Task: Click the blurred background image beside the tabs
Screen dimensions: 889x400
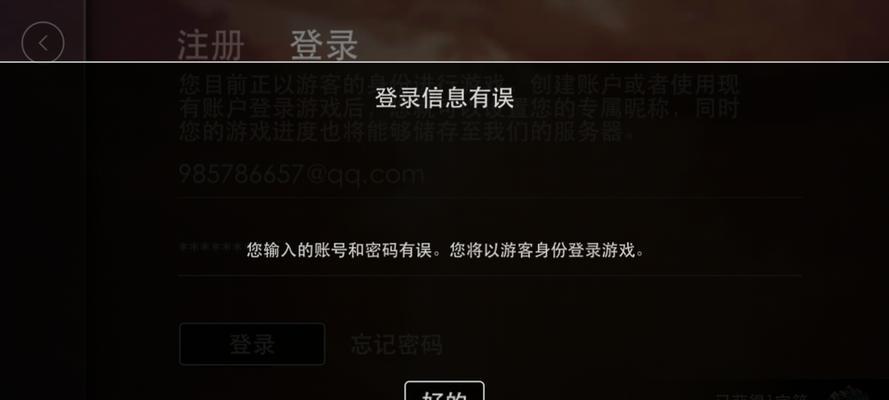Action: coord(624,29)
